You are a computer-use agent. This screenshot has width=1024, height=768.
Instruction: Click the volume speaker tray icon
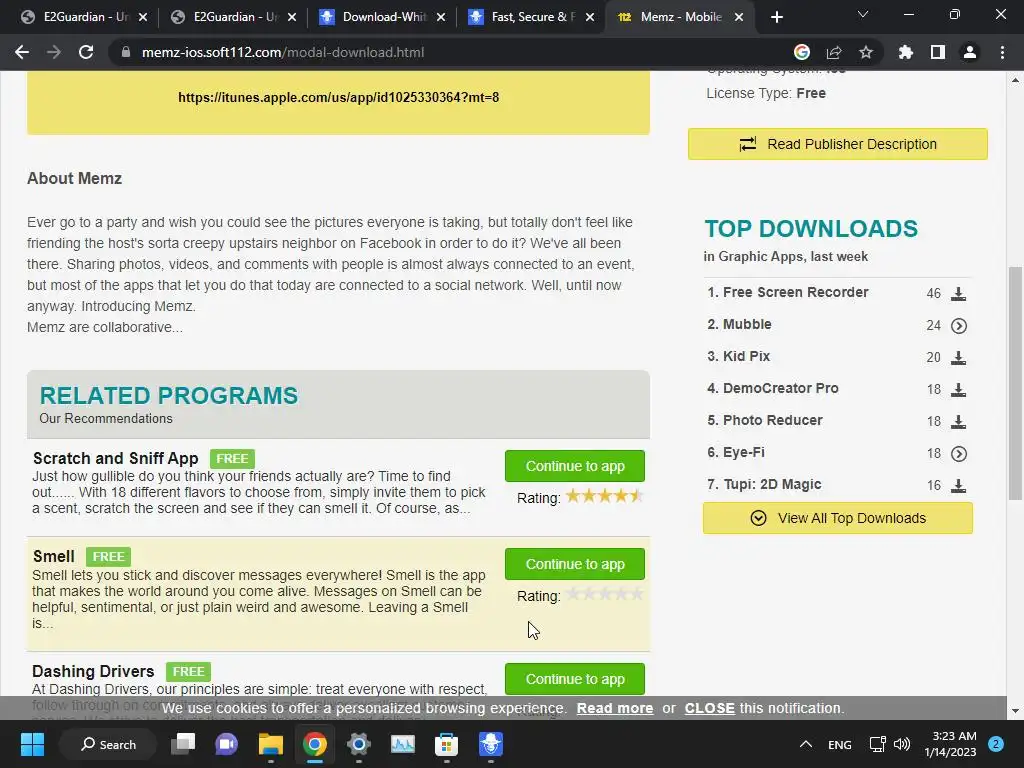(902, 744)
